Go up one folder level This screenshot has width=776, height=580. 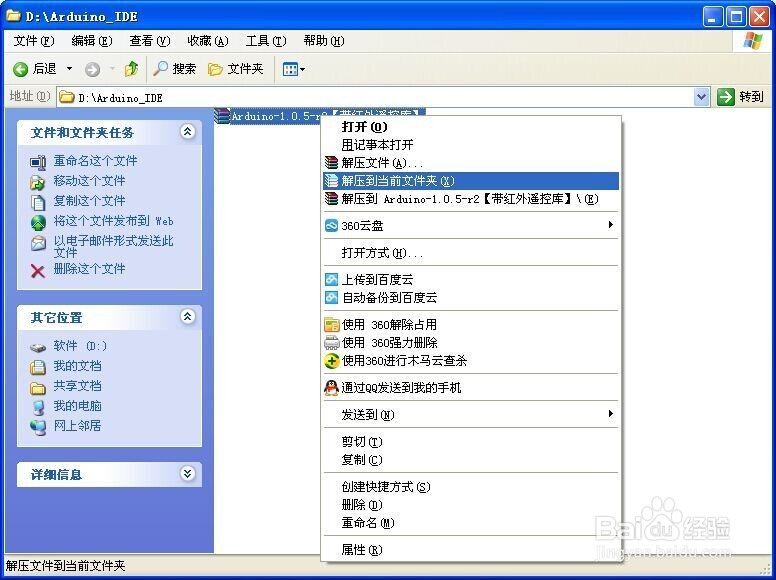132,69
